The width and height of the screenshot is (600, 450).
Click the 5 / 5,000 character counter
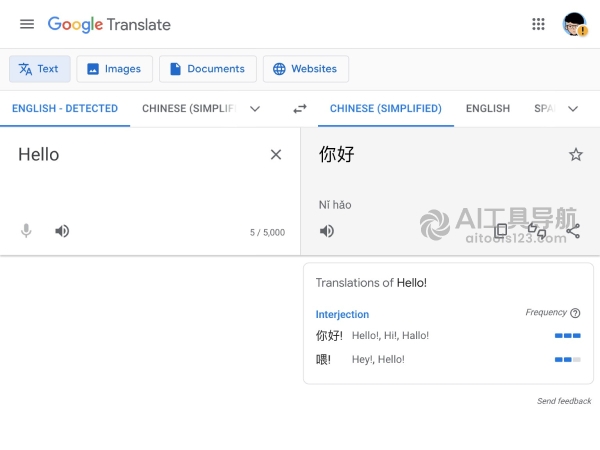[x=267, y=232]
